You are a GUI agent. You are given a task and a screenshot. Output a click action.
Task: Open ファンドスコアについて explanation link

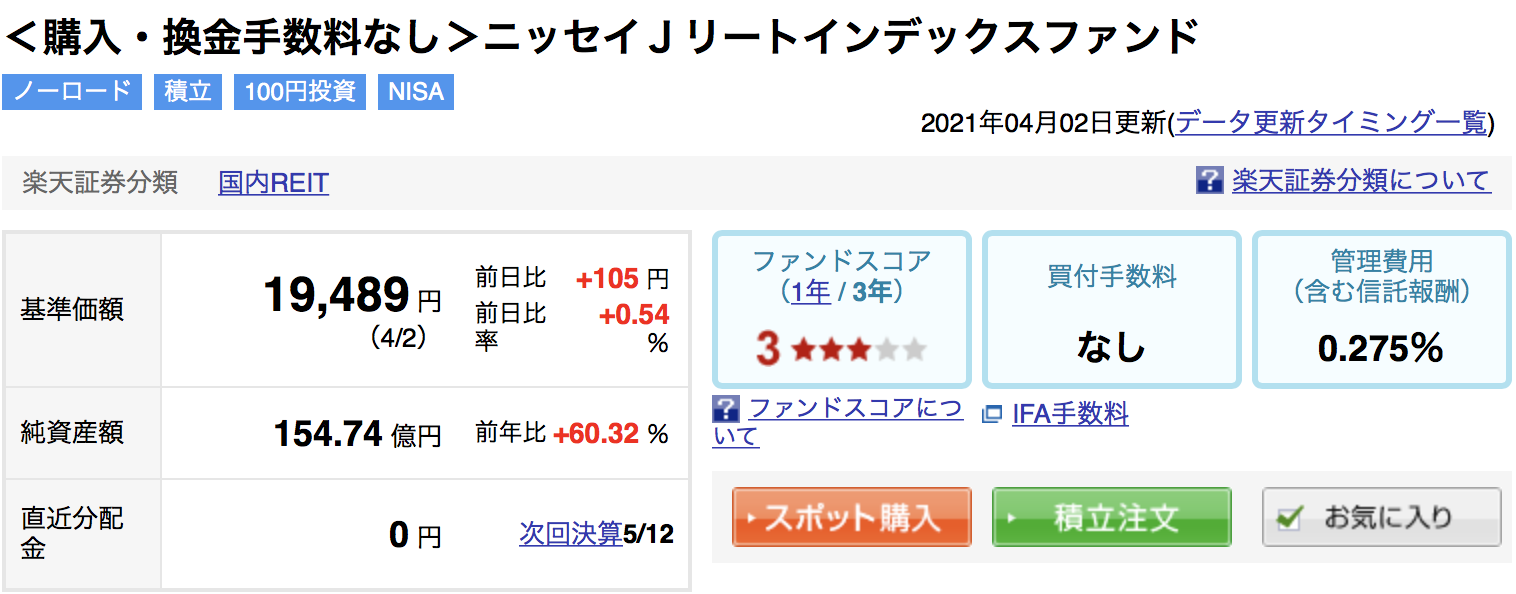coord(838,422)
